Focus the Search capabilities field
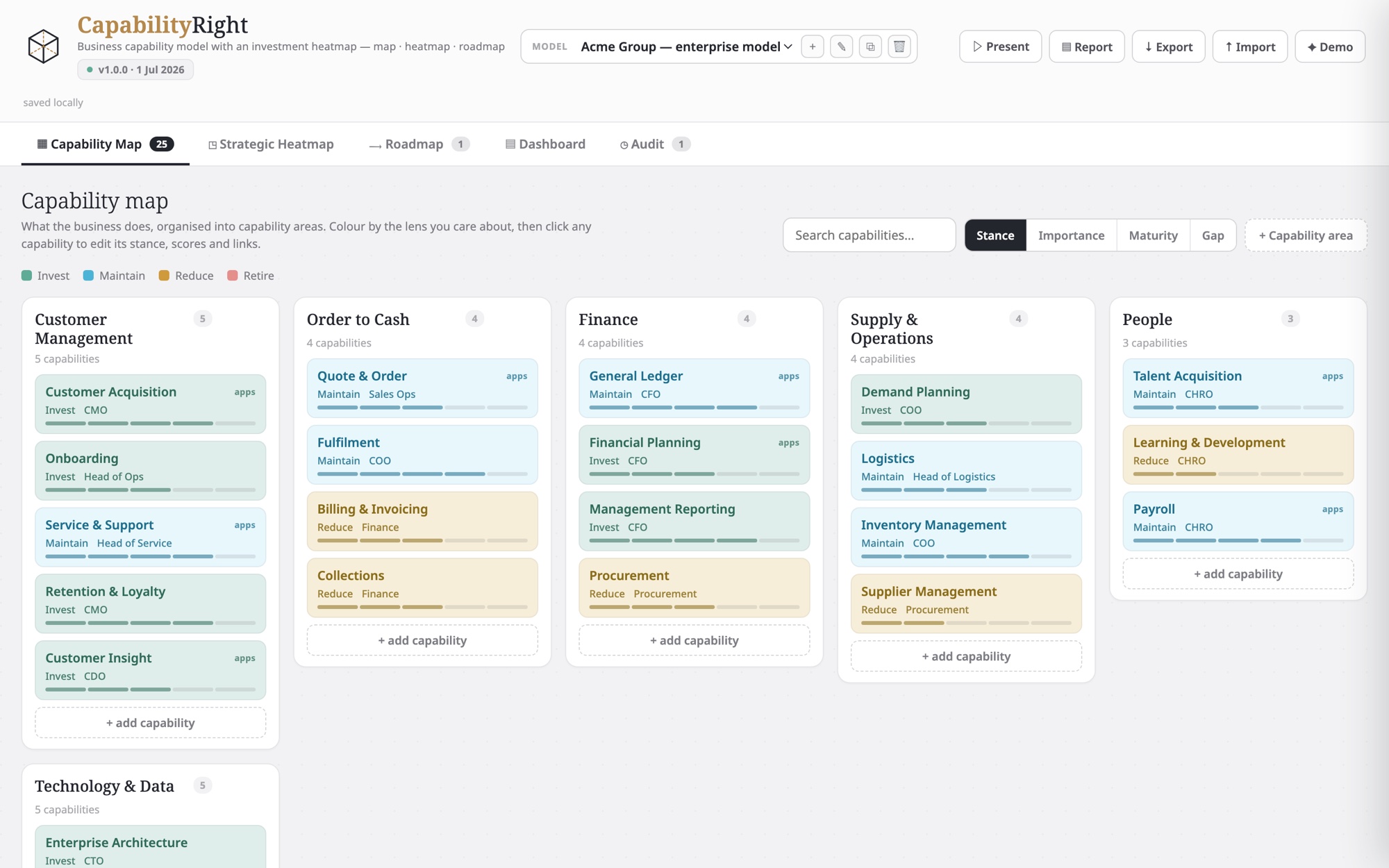This screenshot has width=1389, height=868. pyautogui.click(x=869, y=235)
